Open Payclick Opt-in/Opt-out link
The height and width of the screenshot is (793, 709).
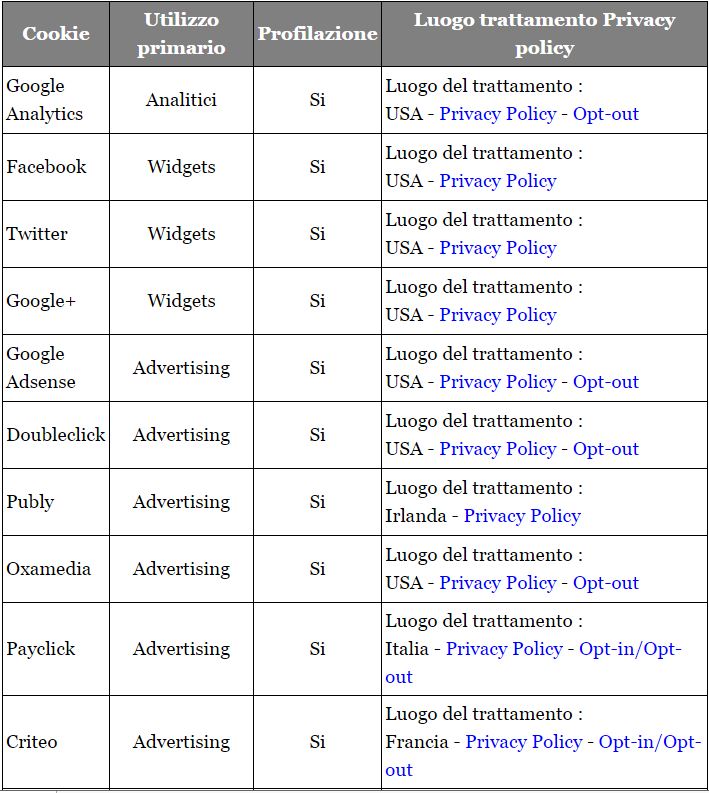(630, 649)
